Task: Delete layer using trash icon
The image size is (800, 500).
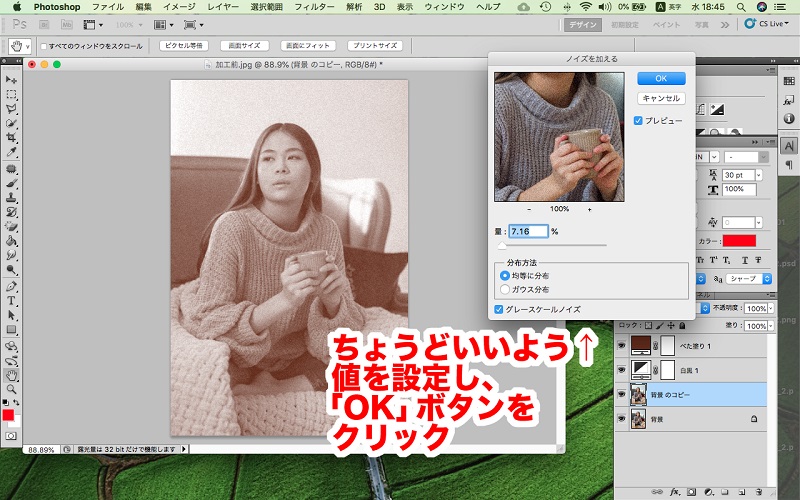Action: click(x=759, y=492)
